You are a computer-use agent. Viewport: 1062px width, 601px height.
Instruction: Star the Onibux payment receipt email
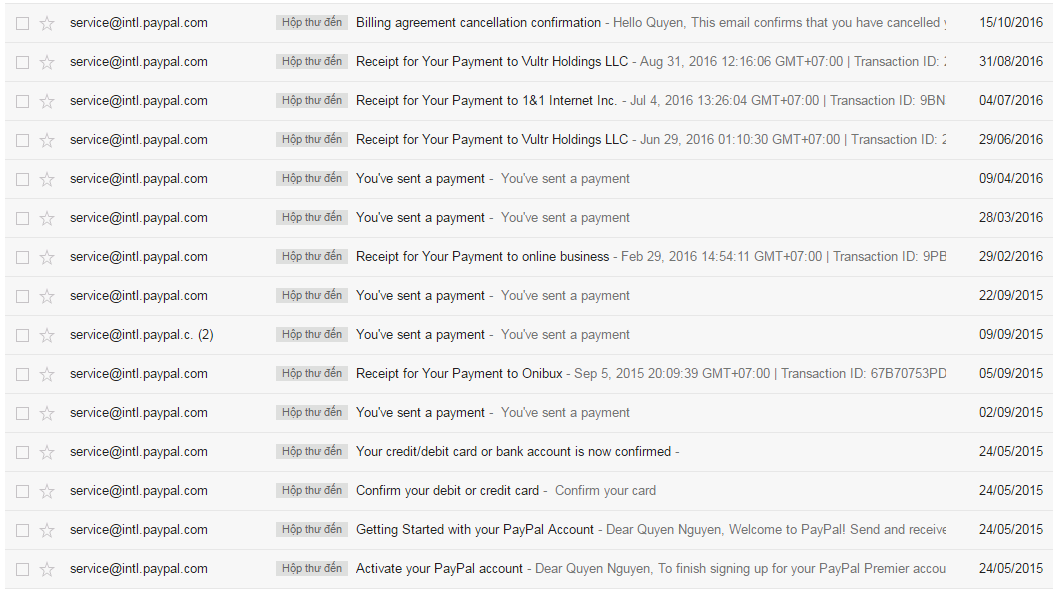pos(44,373)
